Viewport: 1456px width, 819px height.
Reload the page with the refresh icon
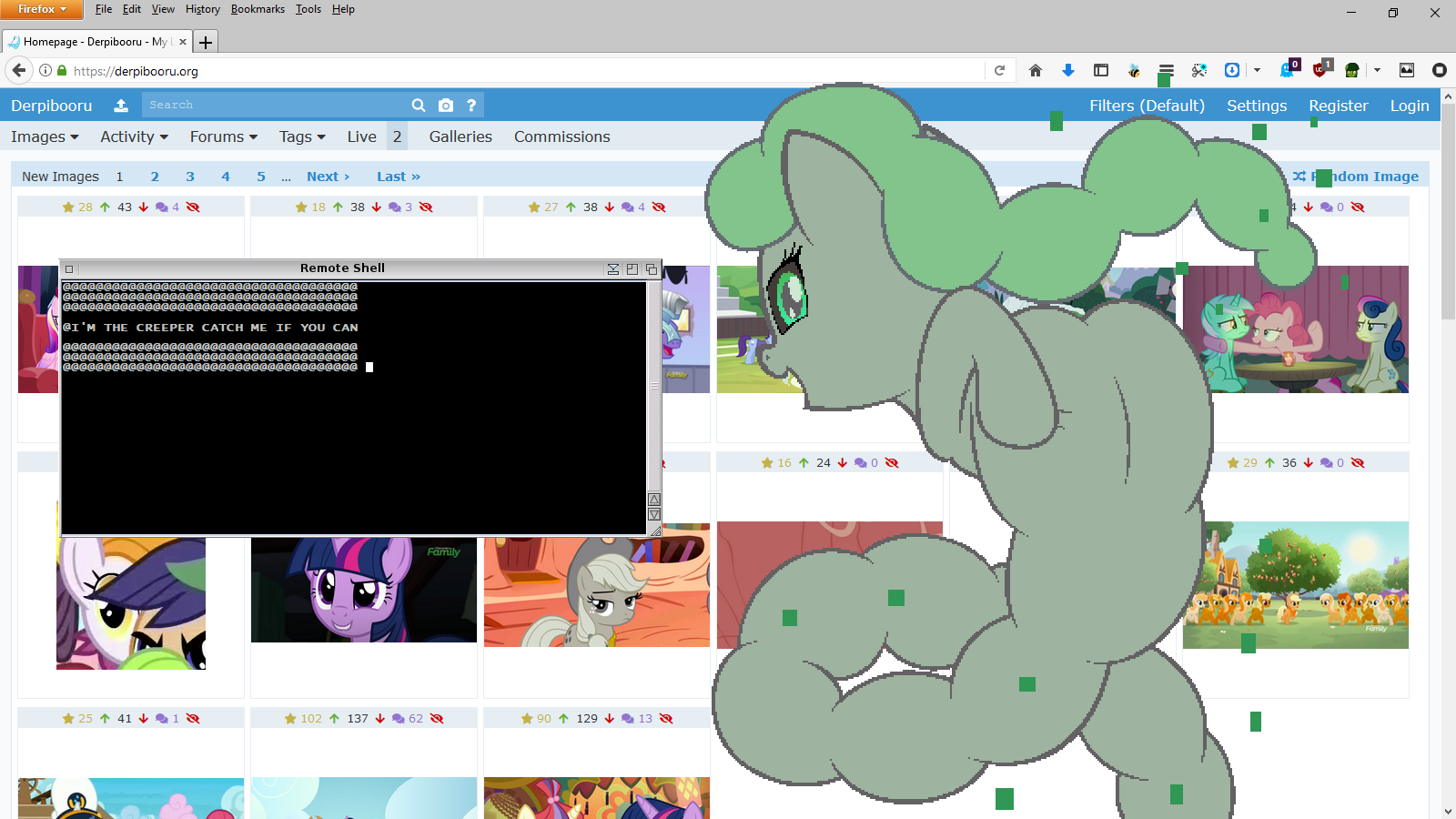[999, 70]
